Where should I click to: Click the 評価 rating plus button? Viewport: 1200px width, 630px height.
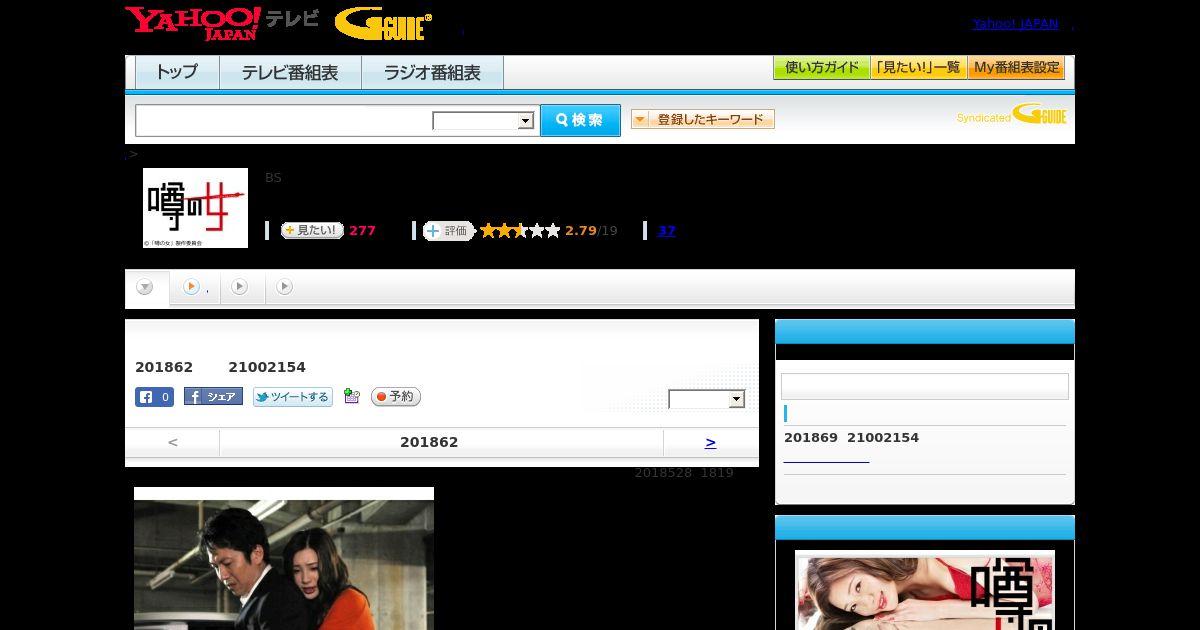(x=448, y=231)
